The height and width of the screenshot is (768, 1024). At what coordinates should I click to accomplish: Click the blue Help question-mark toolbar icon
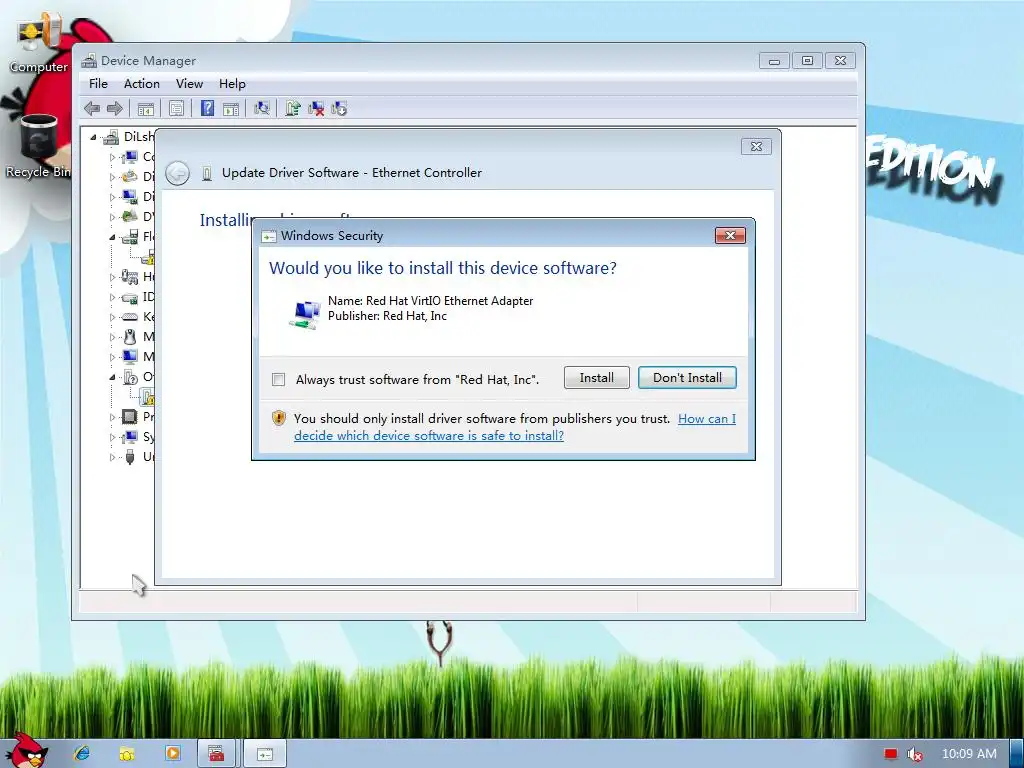pyautogui.click(x=207, y=108)
